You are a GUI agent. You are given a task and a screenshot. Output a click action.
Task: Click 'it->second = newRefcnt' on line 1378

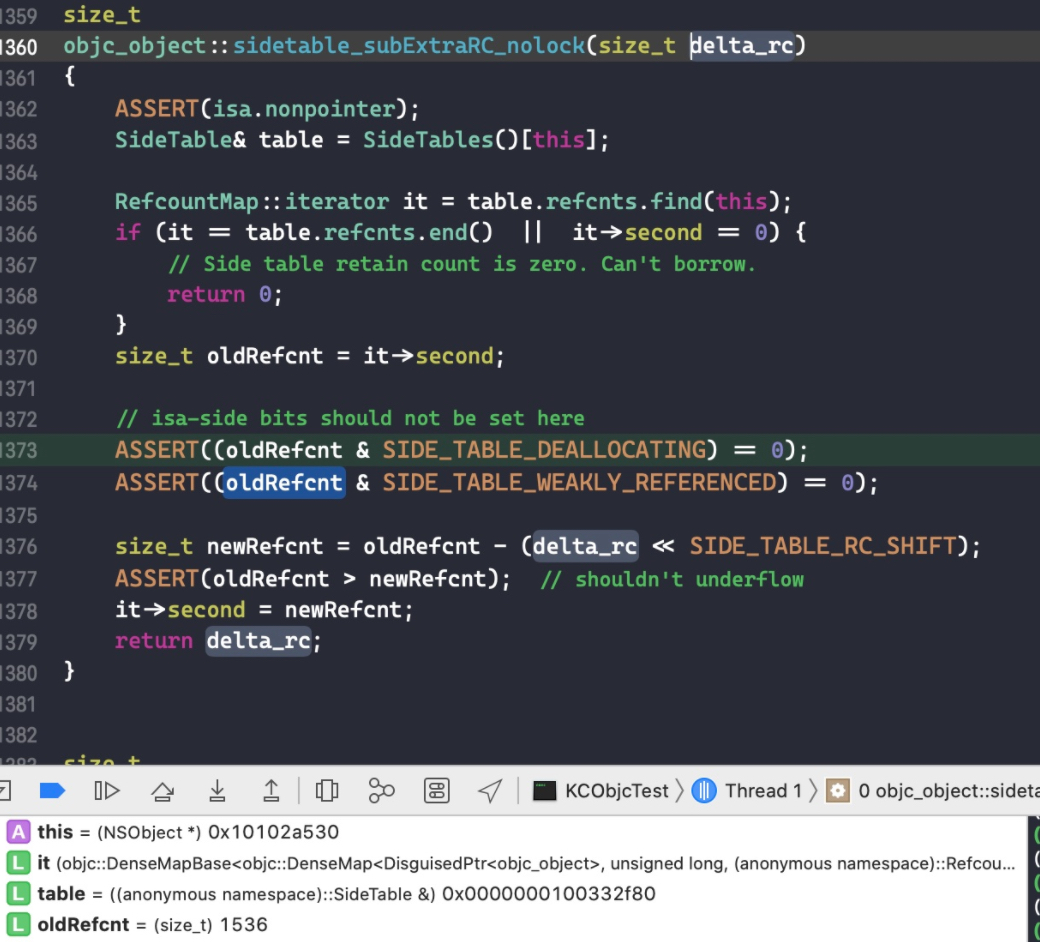(x=263, y=610)
